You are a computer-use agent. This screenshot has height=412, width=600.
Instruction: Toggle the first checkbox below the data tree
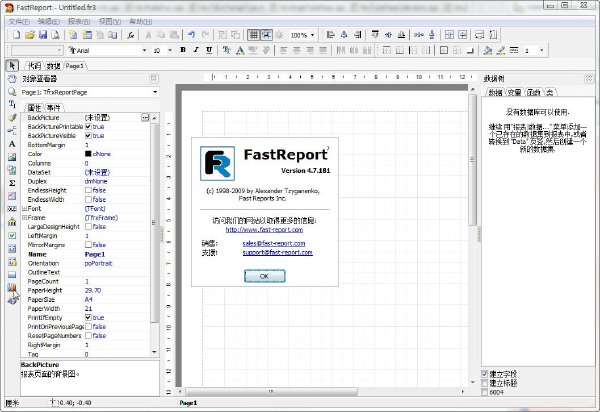coord(485,374)
